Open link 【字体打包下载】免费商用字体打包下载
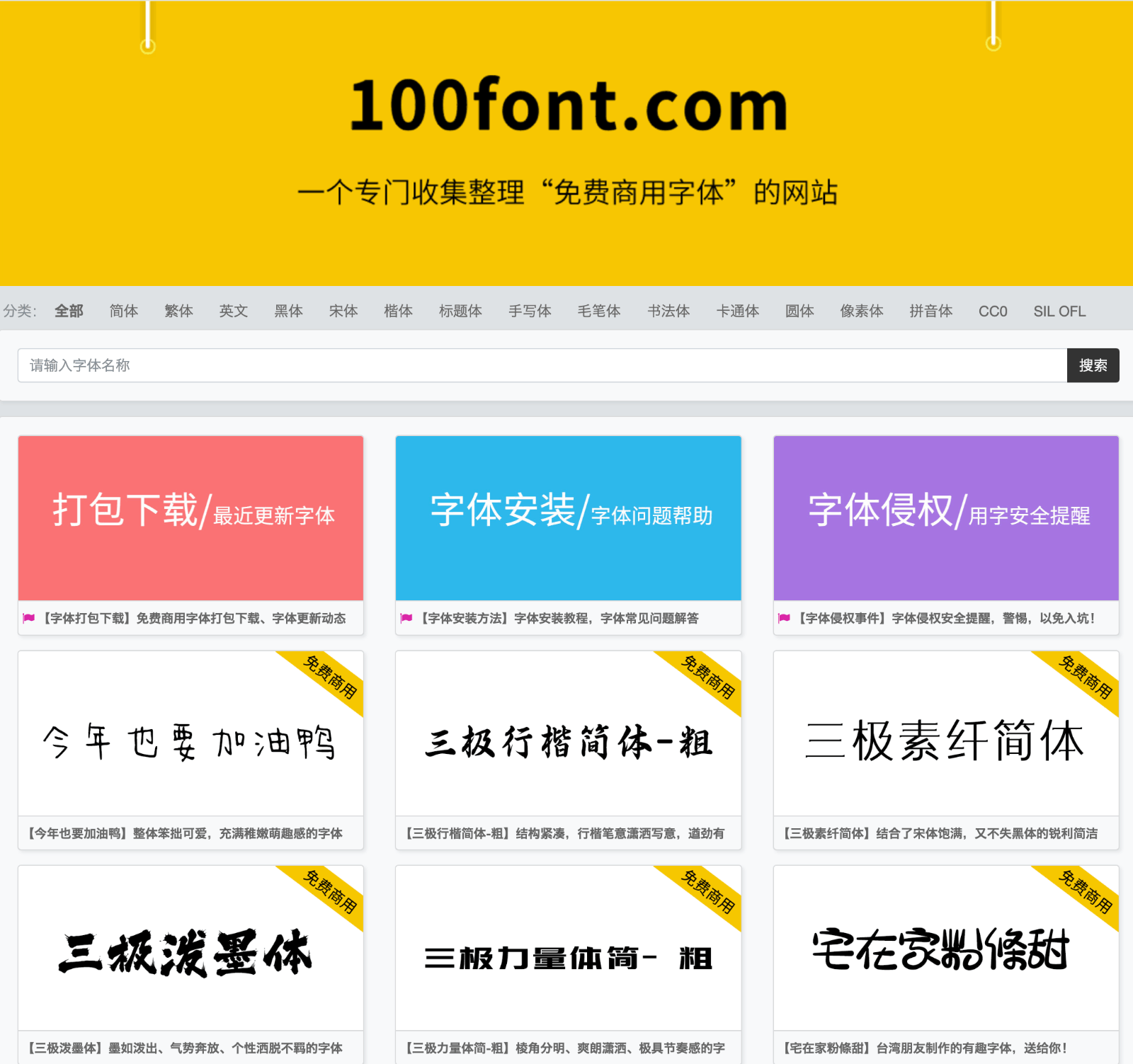Screen dimensions: 1133x1064 (x=194, y=618)
